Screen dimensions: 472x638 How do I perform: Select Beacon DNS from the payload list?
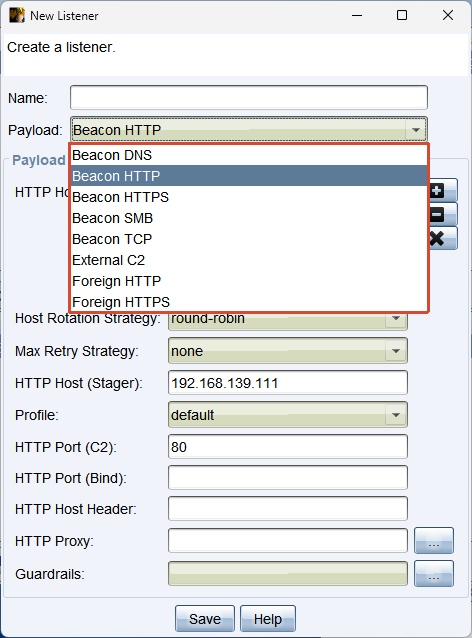(x=249, y=155)
